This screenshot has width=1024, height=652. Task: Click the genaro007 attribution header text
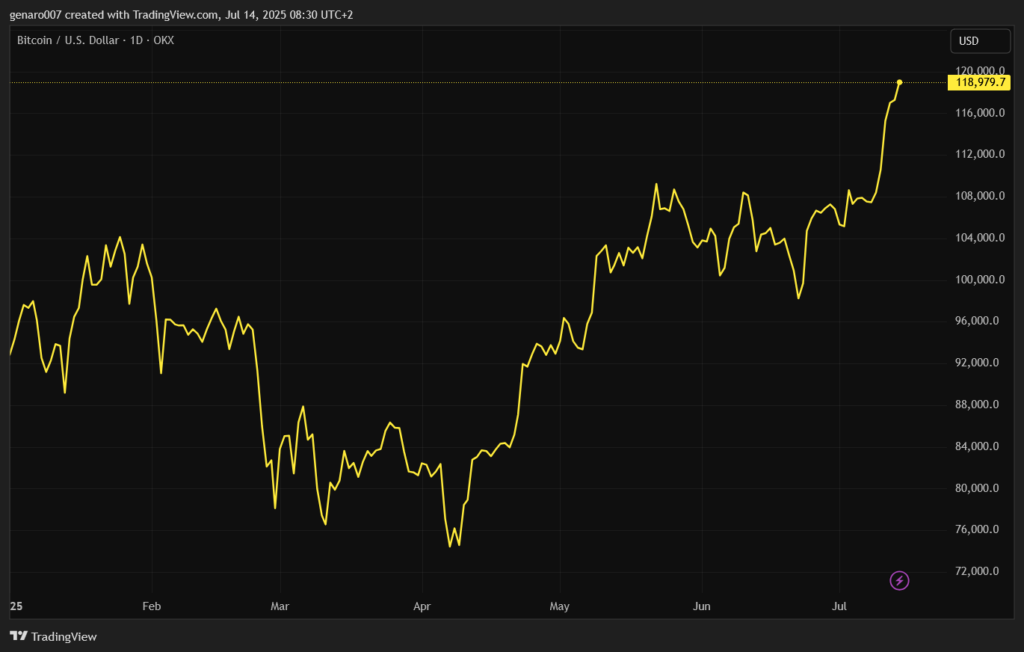pos(180,14)
